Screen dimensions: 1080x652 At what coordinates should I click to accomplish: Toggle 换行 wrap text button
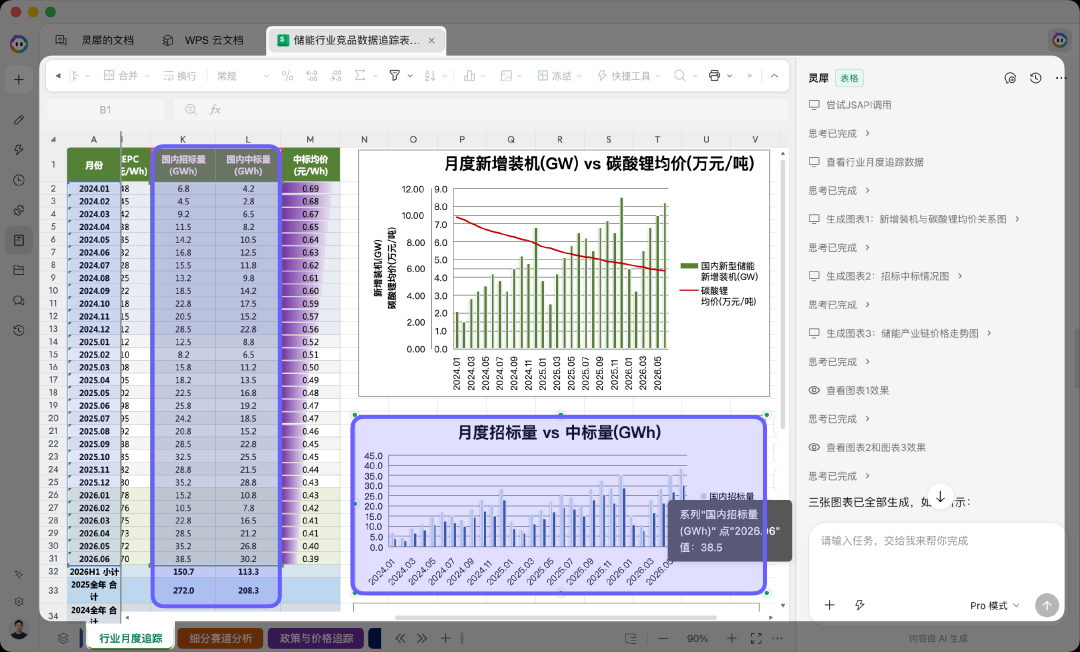click(180, 76)
